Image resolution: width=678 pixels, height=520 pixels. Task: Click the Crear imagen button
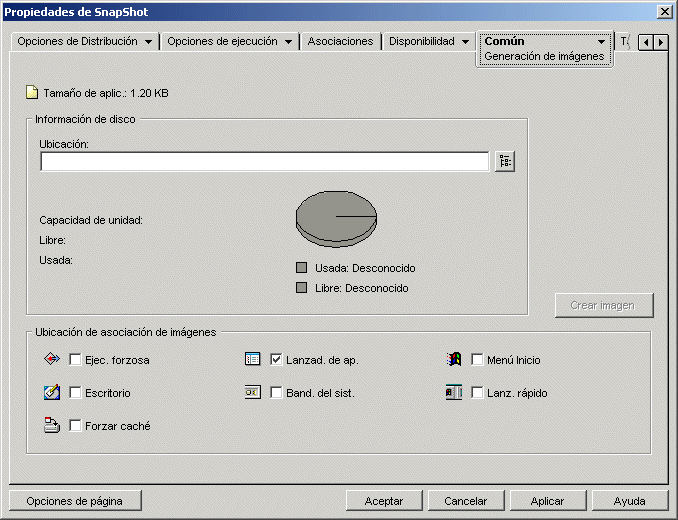click(x=604, y=305)
